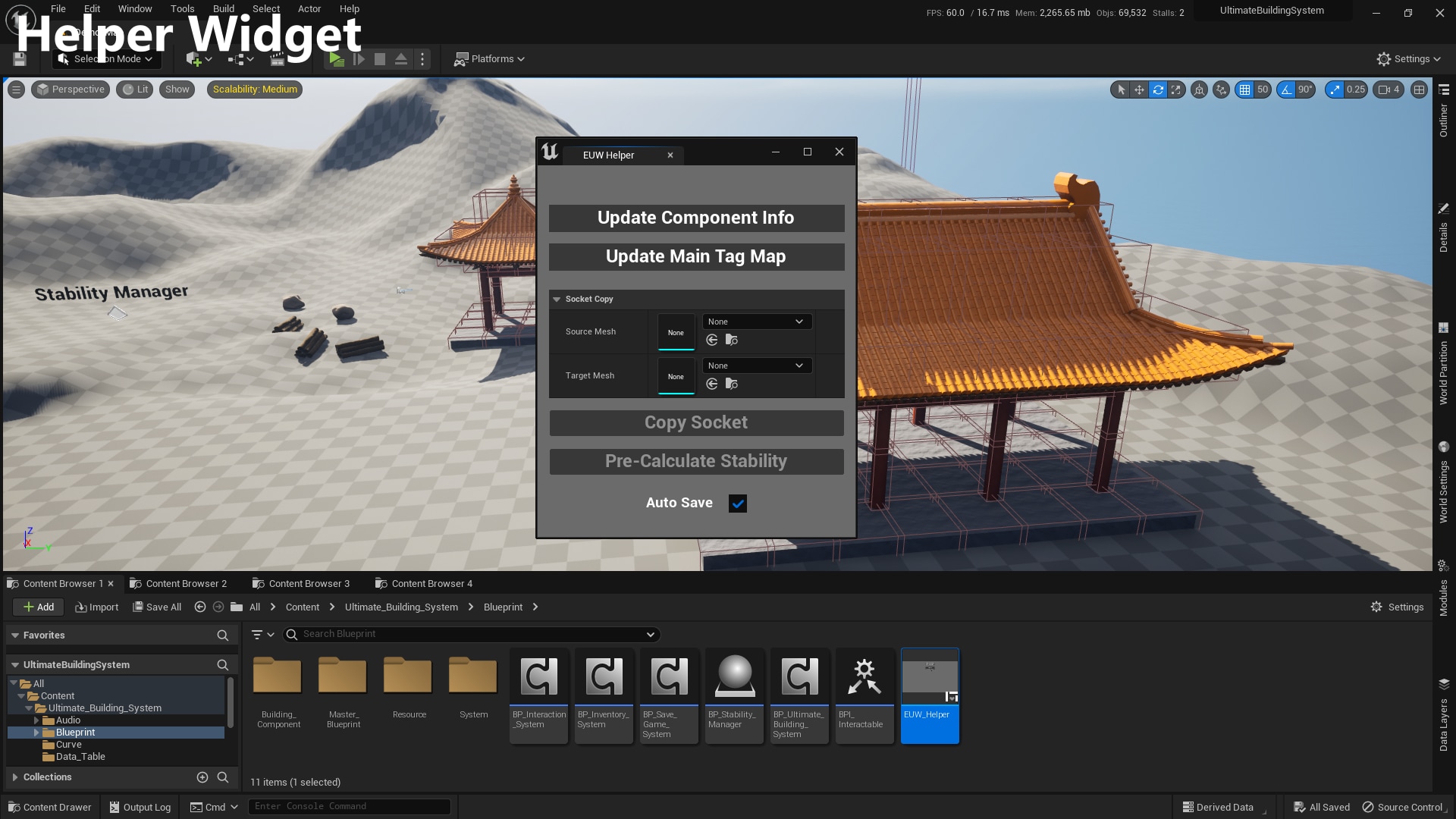Open viewport layout maximize/restore icon
Image resolution: width=1456 pixels, height=819 pixels.
coord(1420,89)
